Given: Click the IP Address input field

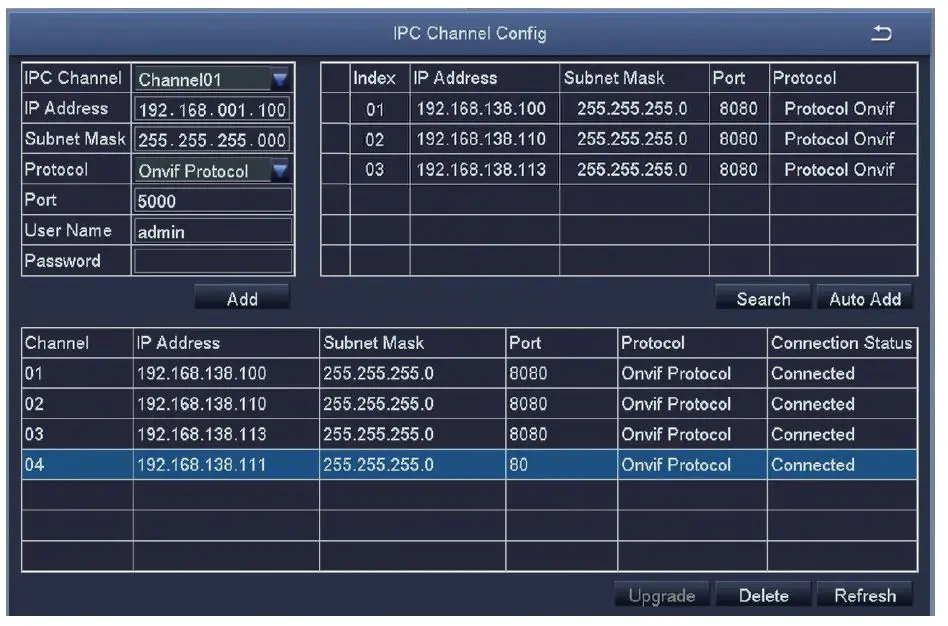Looking at the screenshot, I should click(212, 108).
